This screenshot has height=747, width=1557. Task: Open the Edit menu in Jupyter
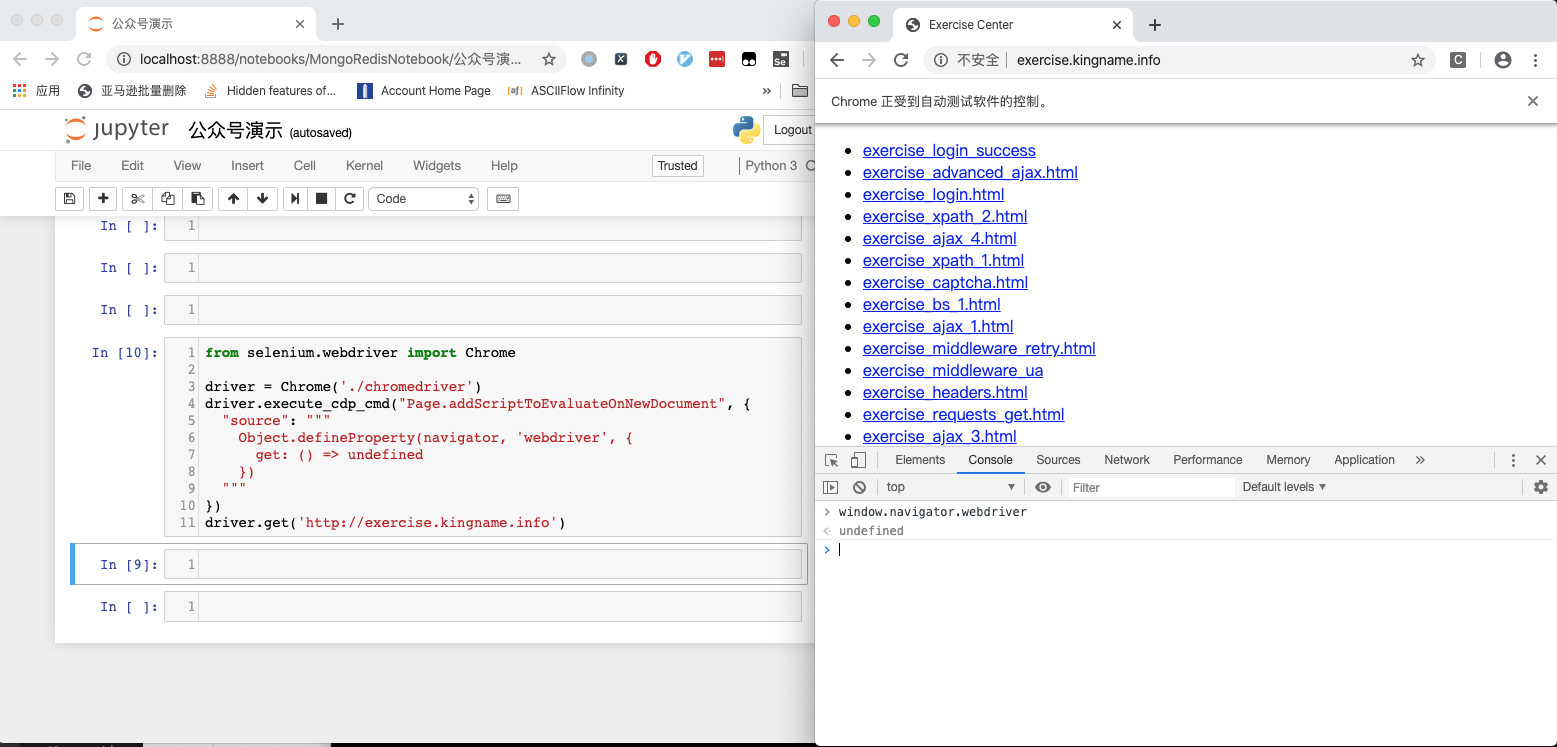click(x=132, y=166)
